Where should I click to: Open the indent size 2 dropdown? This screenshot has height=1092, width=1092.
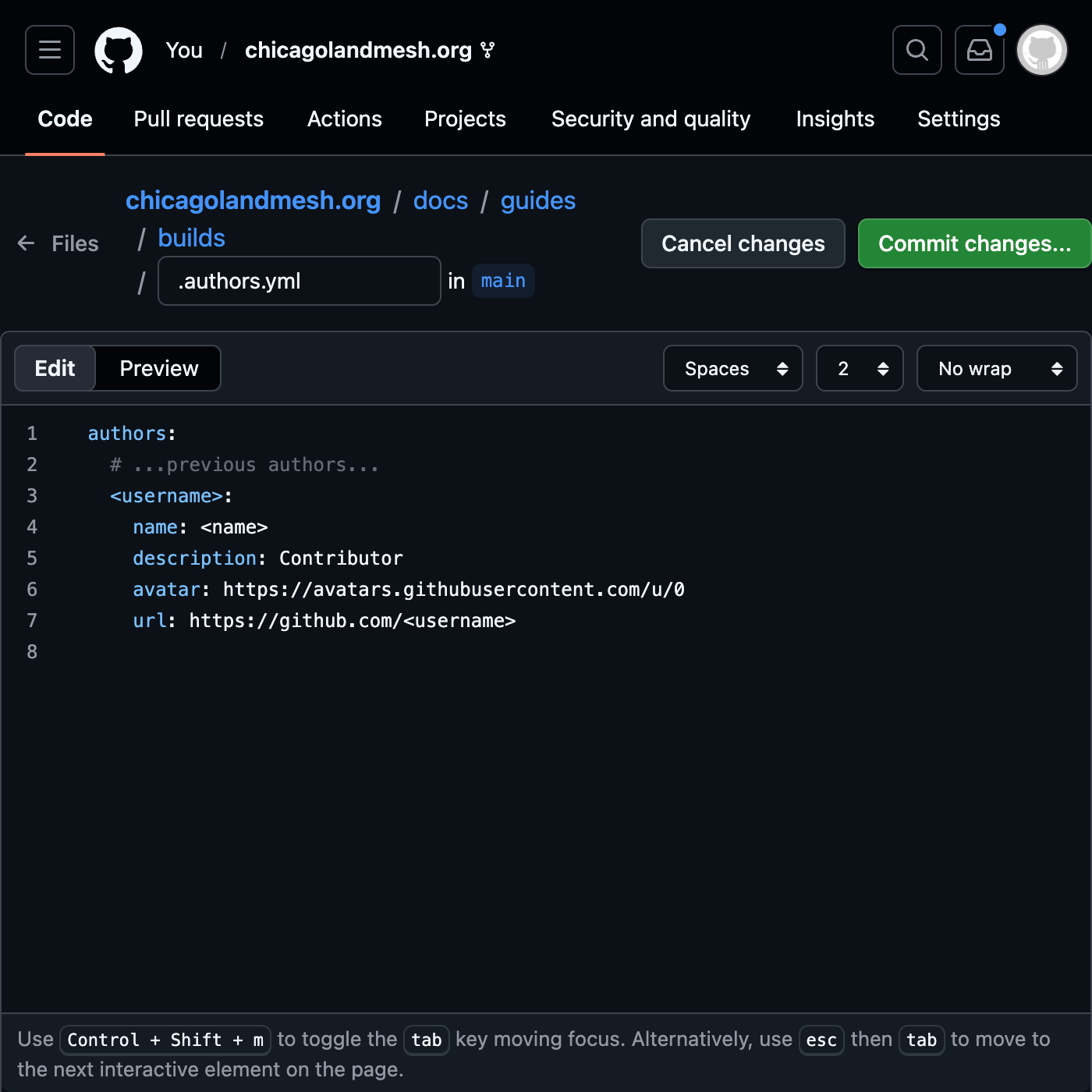pos(860,368)
